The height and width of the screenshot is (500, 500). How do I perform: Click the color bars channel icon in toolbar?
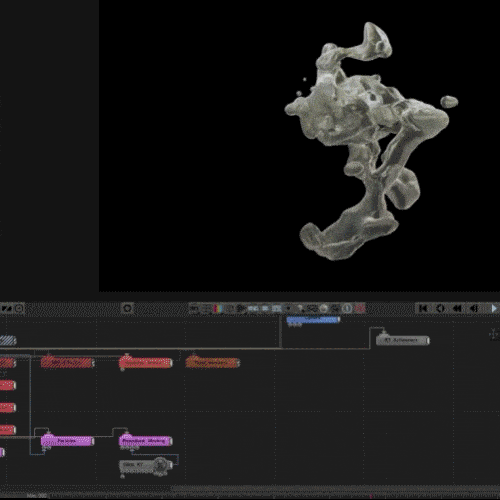(218, 308)
